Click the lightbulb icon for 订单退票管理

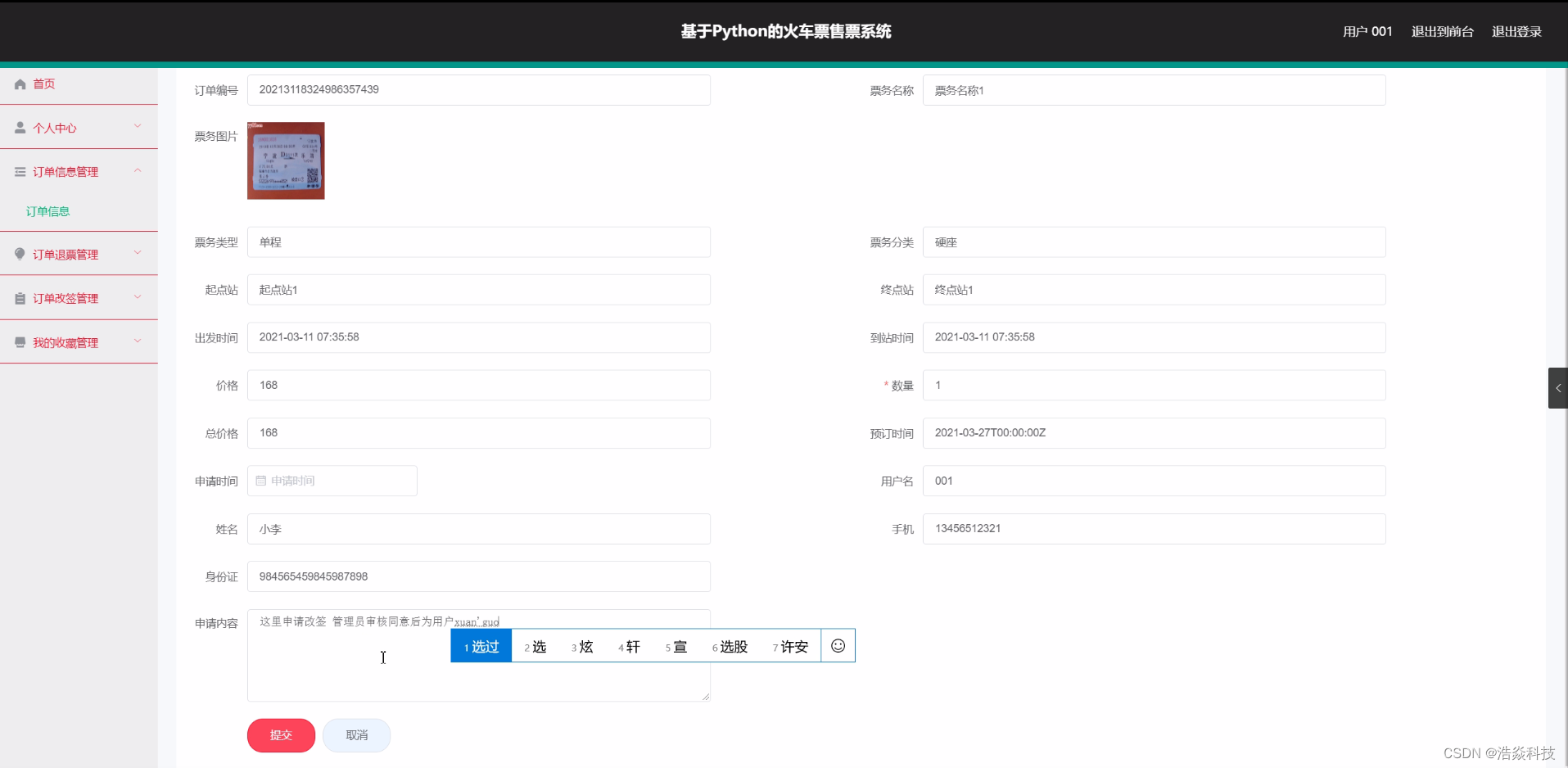[x=18, y=254]
